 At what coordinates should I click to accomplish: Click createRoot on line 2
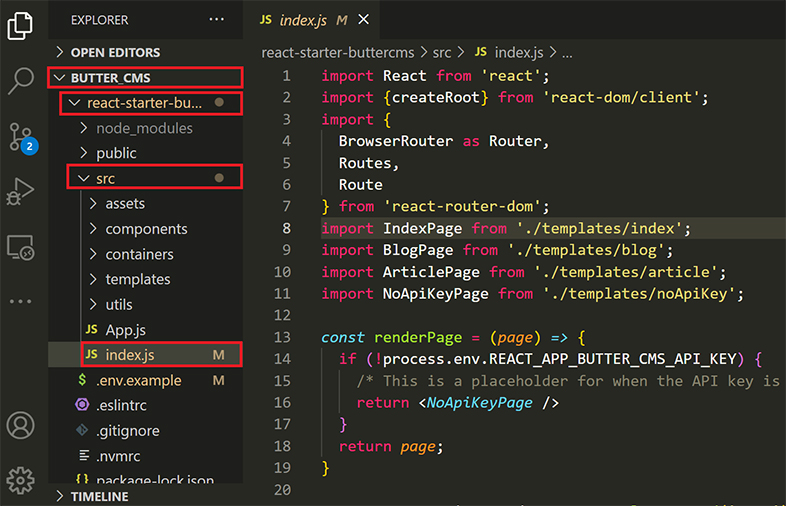coord(436,97)
